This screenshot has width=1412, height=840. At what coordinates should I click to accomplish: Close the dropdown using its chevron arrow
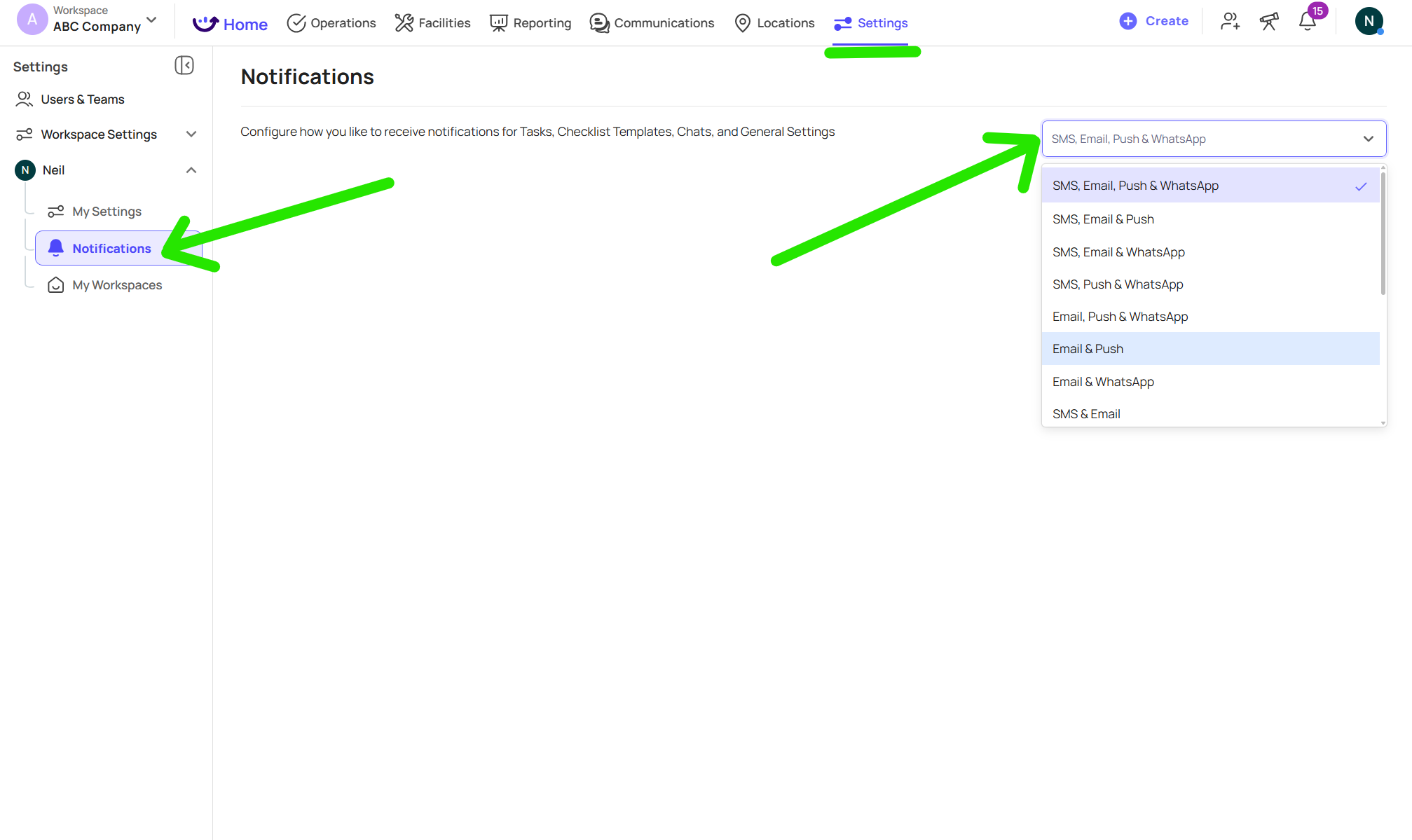point(1368,139)
